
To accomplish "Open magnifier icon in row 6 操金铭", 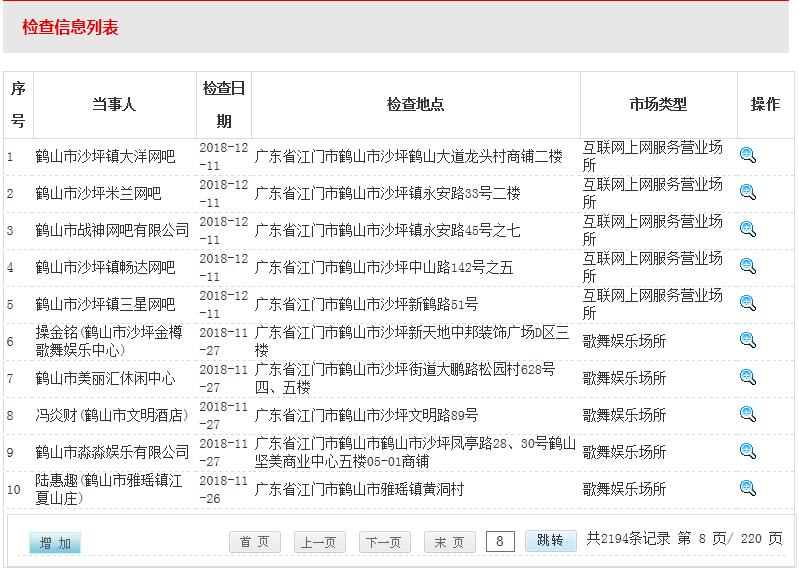I will click(747, 340).
